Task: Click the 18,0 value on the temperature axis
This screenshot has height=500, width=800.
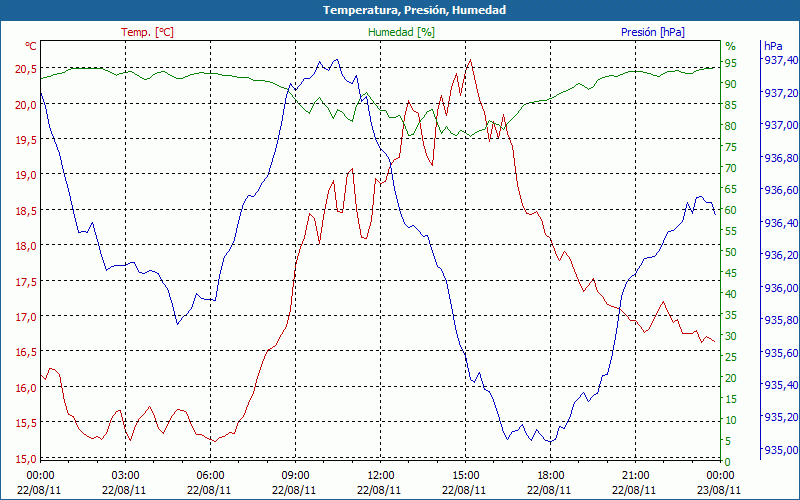Action: (27, 246)
